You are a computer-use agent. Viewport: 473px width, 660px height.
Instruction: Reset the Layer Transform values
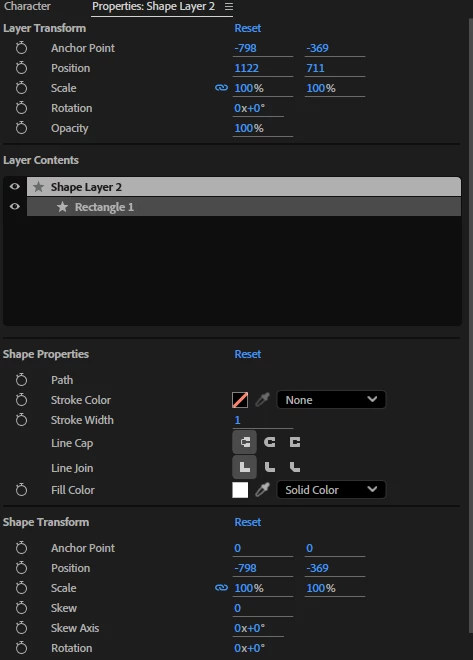[x=247, y=28]
